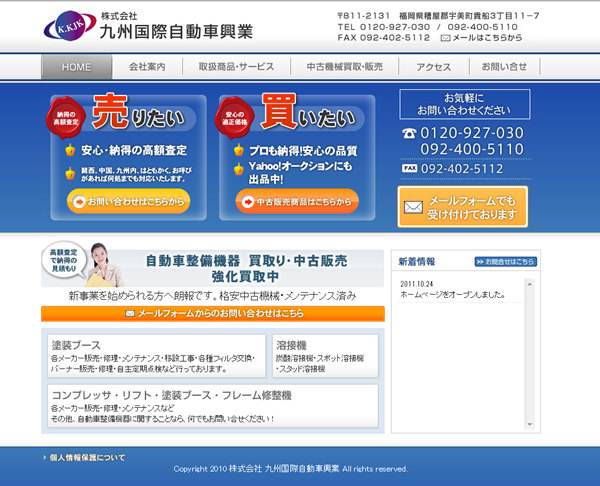Click the pointing hand icon beside 安心・納得の高額査定
600x486 pixels.
pos(70,150)
